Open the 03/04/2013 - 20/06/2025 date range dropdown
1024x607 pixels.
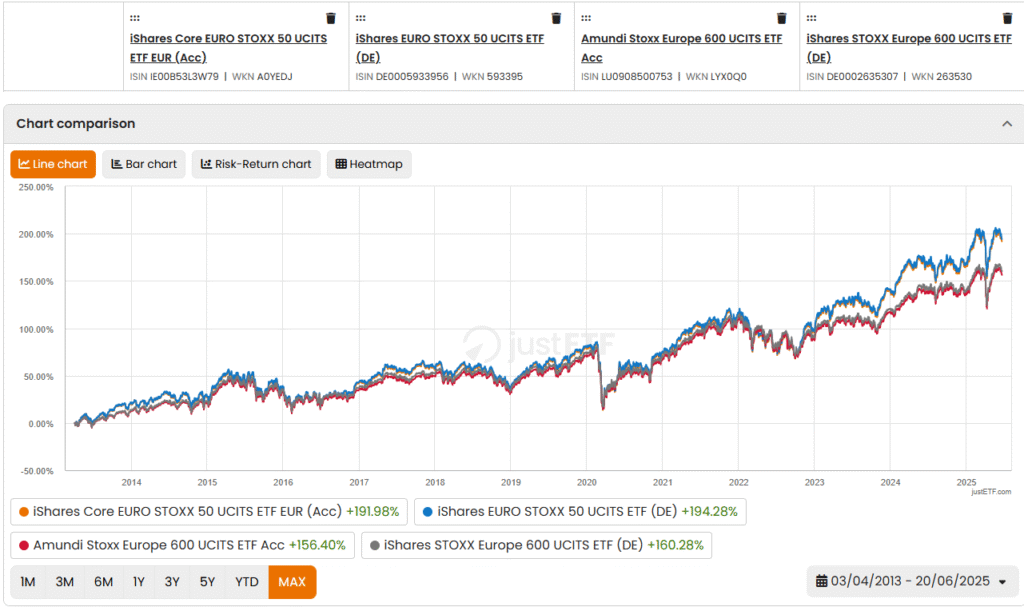point(912,581)
